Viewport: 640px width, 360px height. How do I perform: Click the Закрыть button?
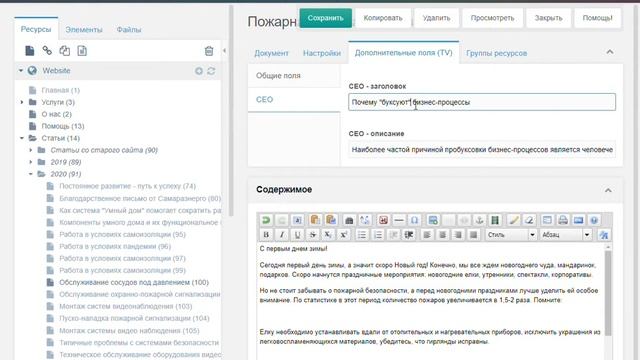[x=549, y=18]
